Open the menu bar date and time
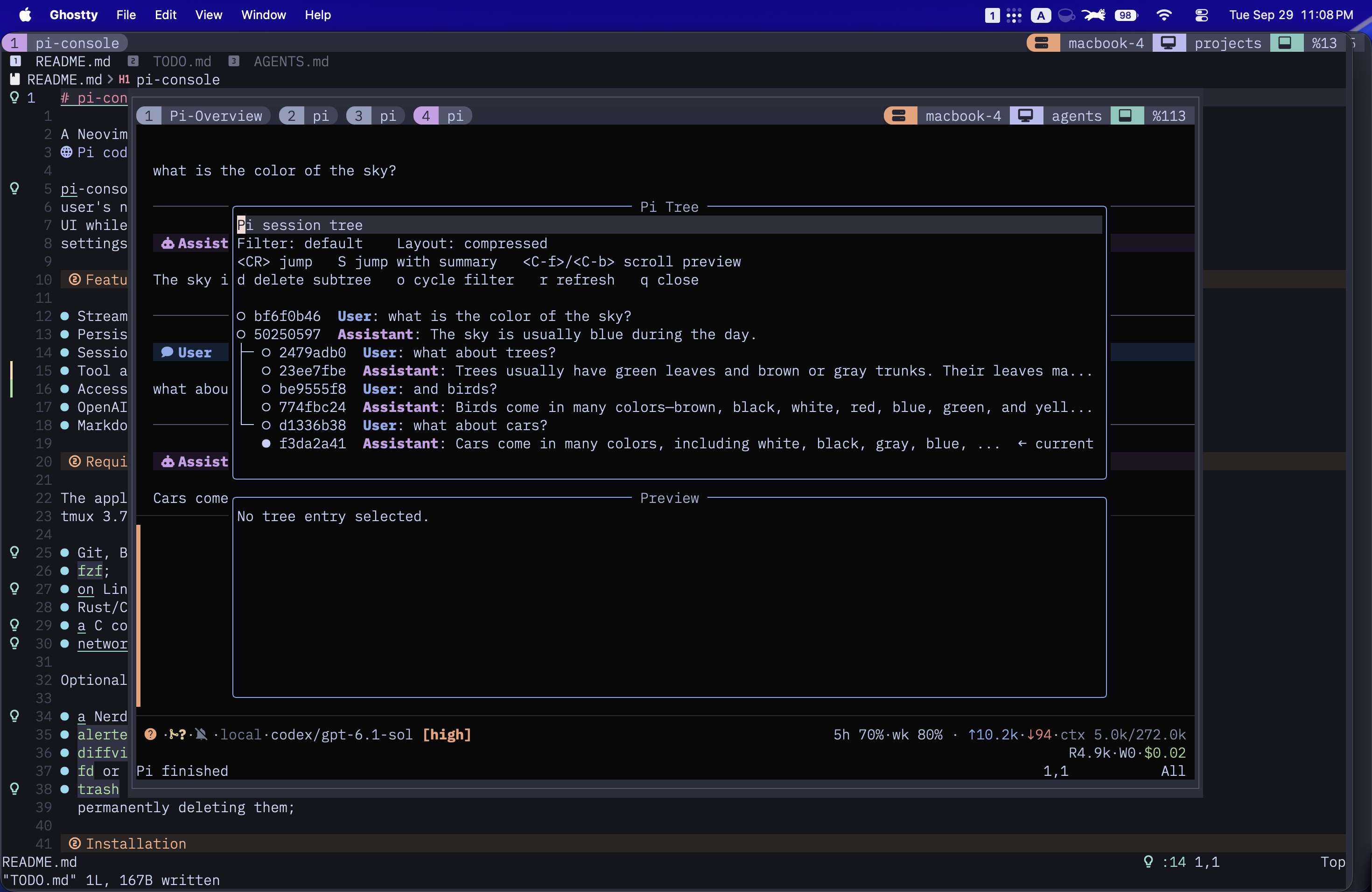1372x892 pixels. point(1291,15)
